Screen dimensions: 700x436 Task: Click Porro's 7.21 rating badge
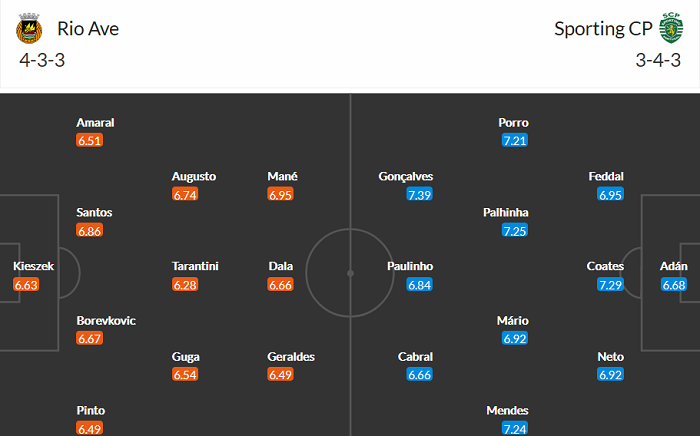(514, 141)
